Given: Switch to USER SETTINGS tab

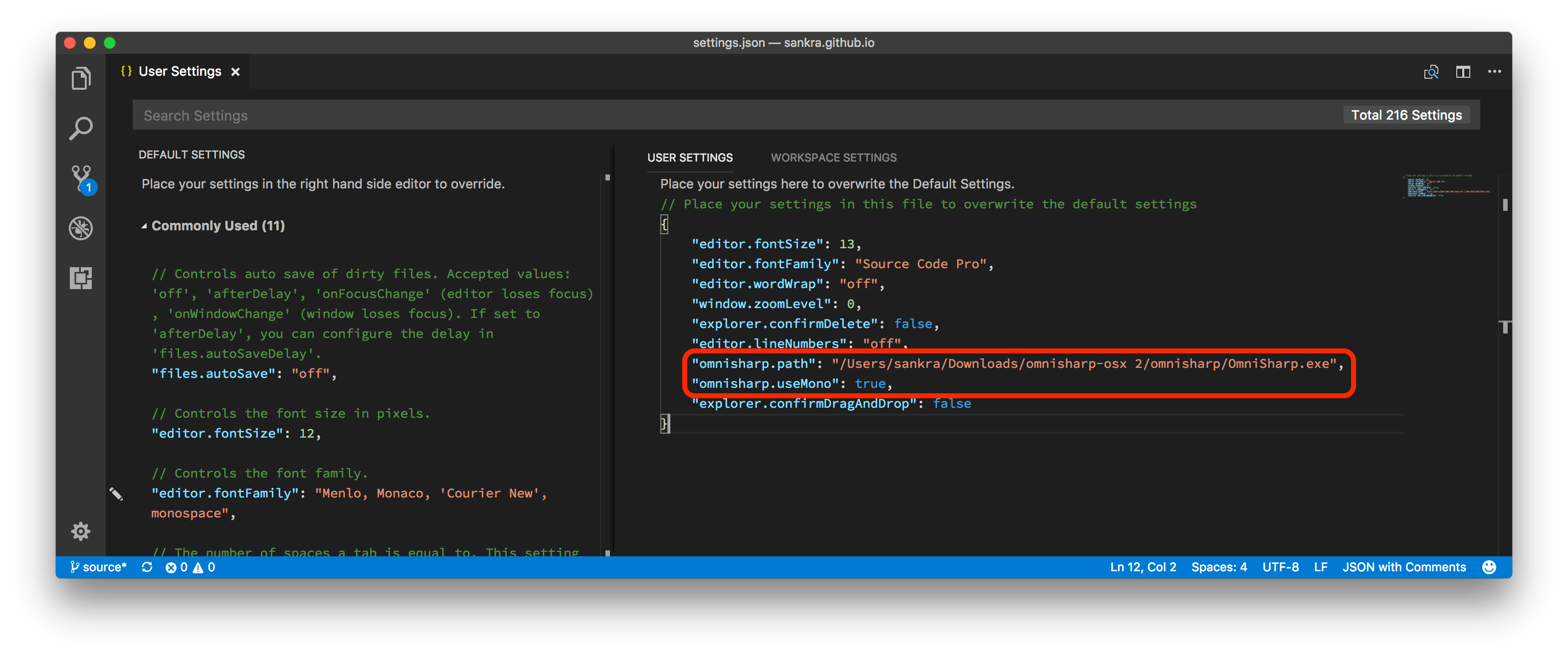Looking at the screenshot, I should click(690, 158).
